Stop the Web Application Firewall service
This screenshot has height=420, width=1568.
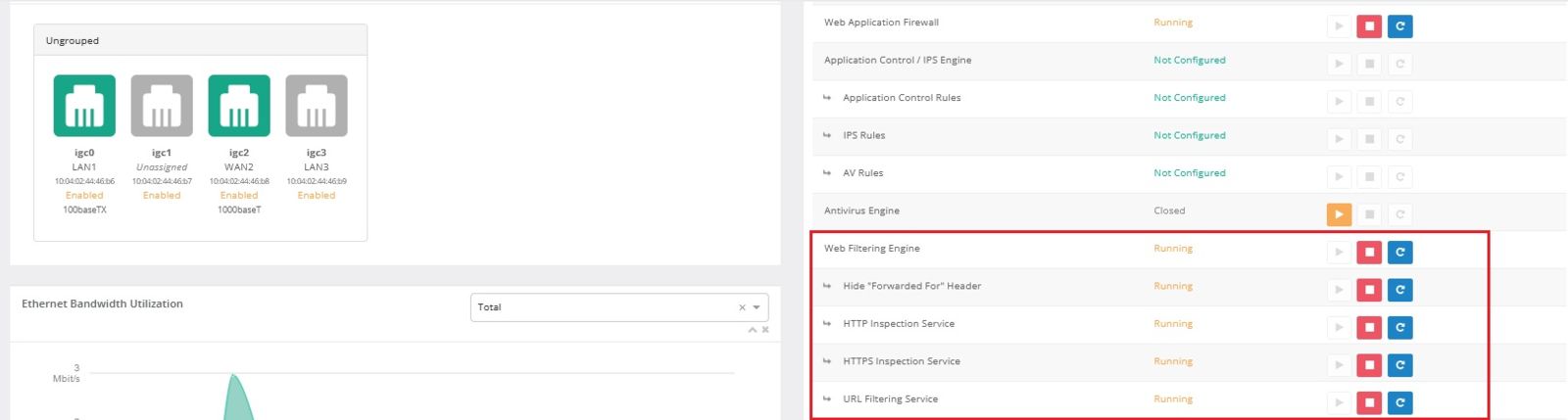(x=1369, y=26)
